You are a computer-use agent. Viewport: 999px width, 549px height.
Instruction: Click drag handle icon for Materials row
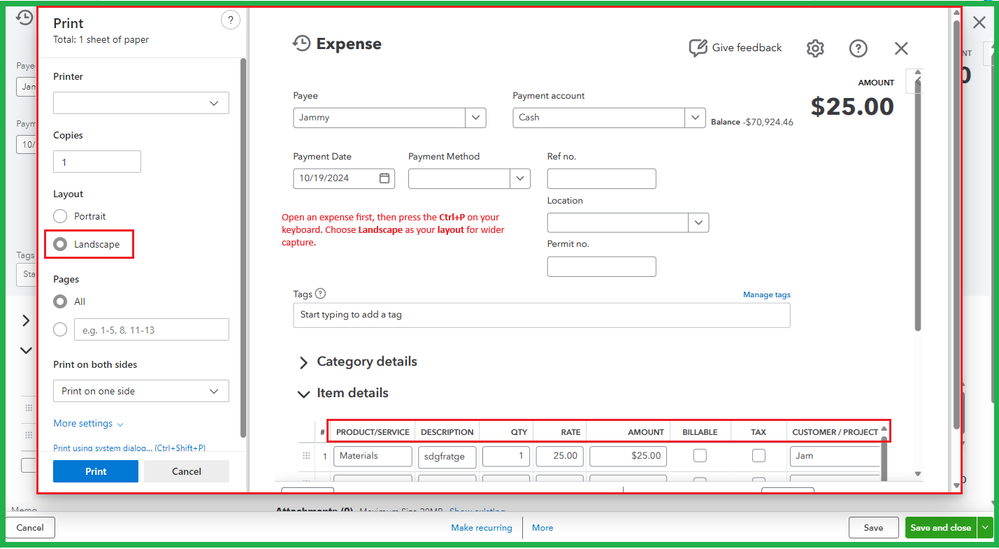306,456
